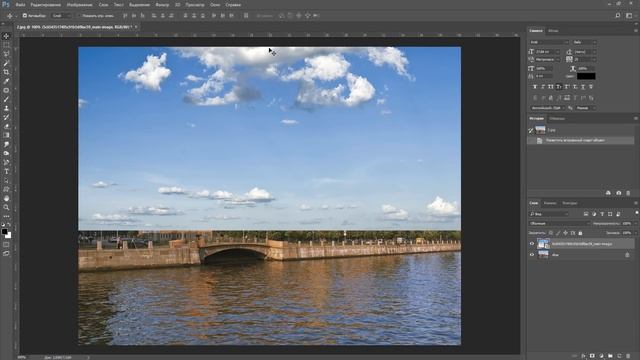Open the layer filter kind dropdown
The image size is (640, 360).
pyautogui.click(x=549, y=214)
